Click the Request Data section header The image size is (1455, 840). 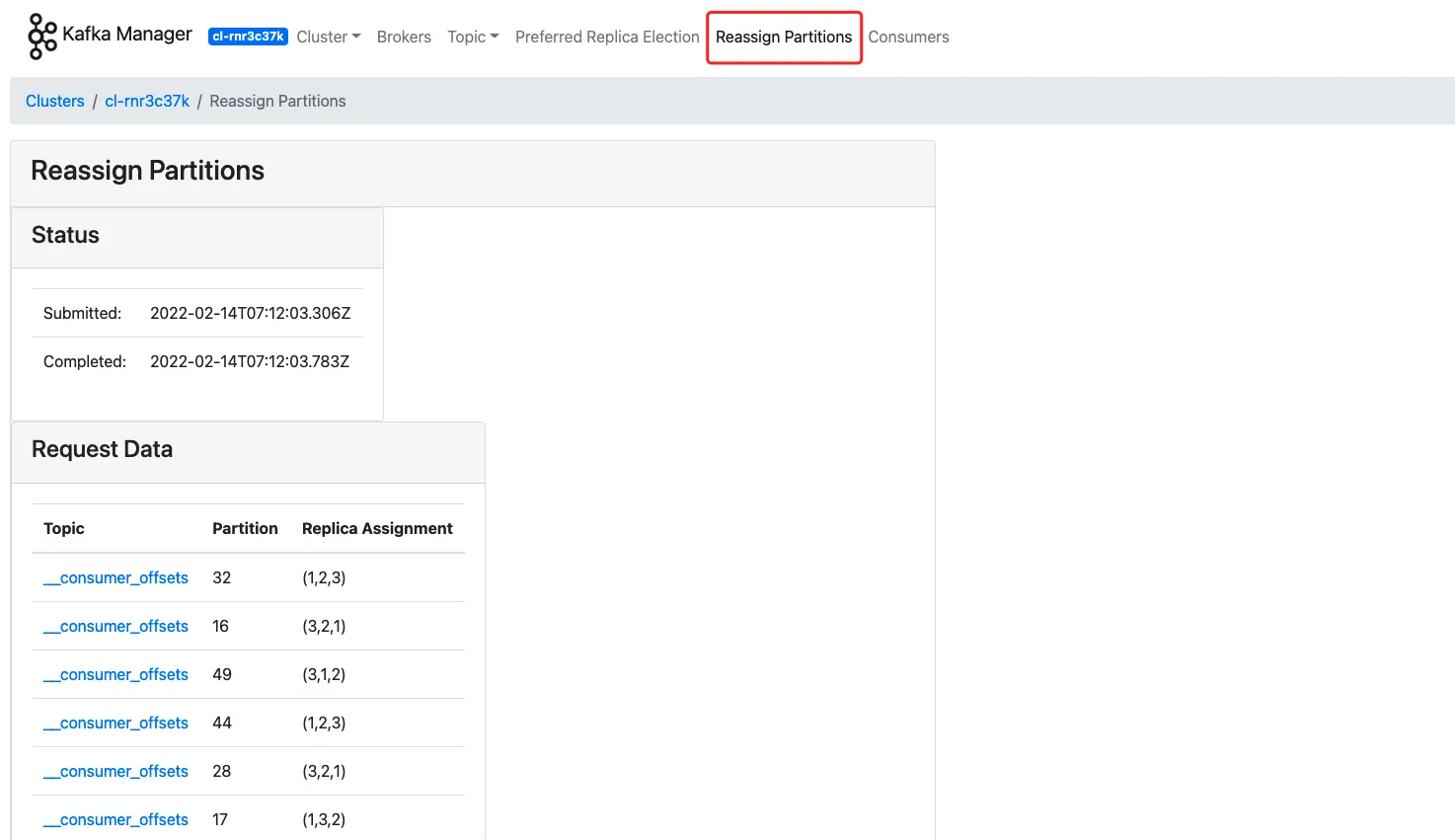[102, 449]
